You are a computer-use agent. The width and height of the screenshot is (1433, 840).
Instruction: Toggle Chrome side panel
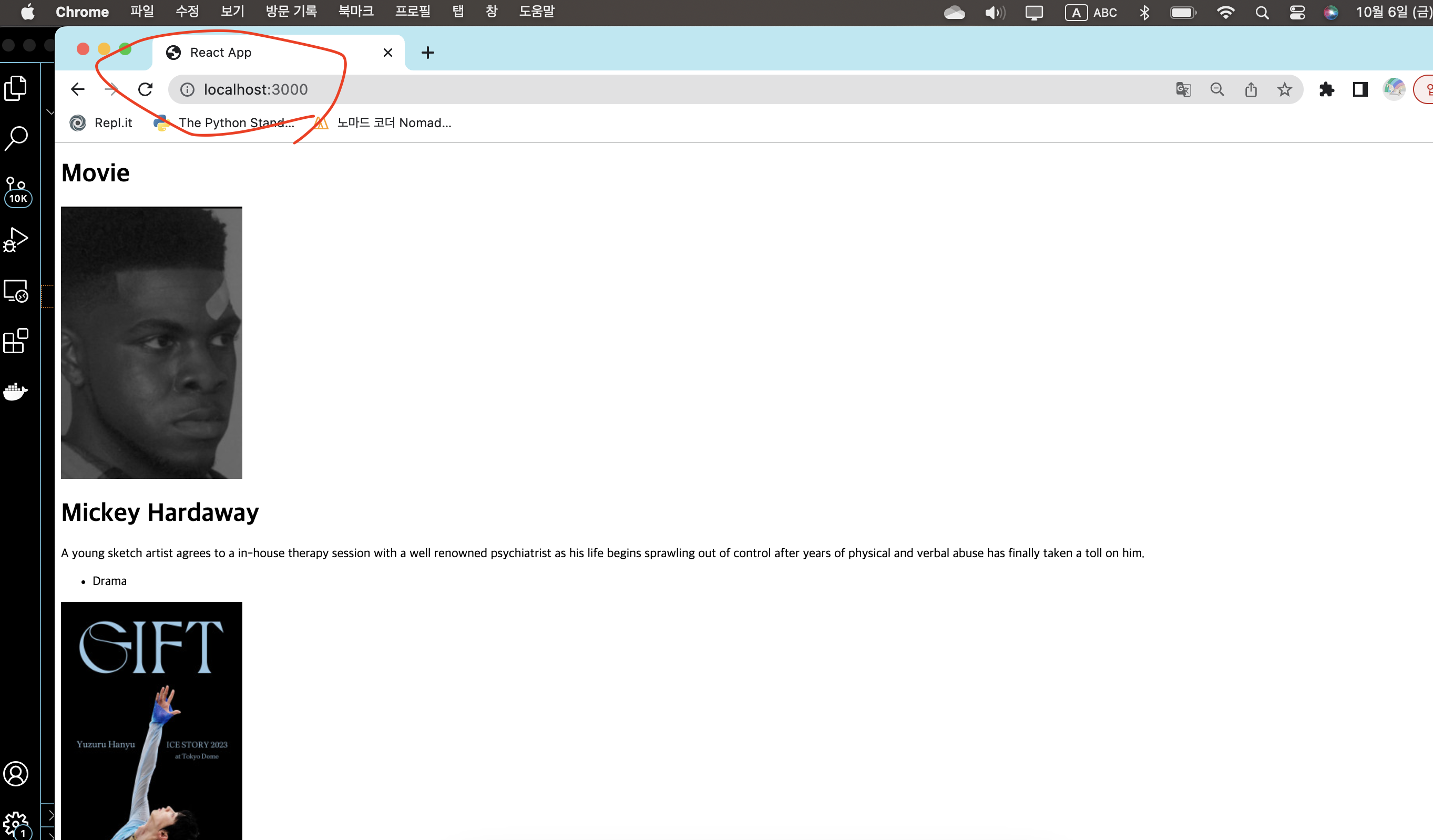[1359, 89]
